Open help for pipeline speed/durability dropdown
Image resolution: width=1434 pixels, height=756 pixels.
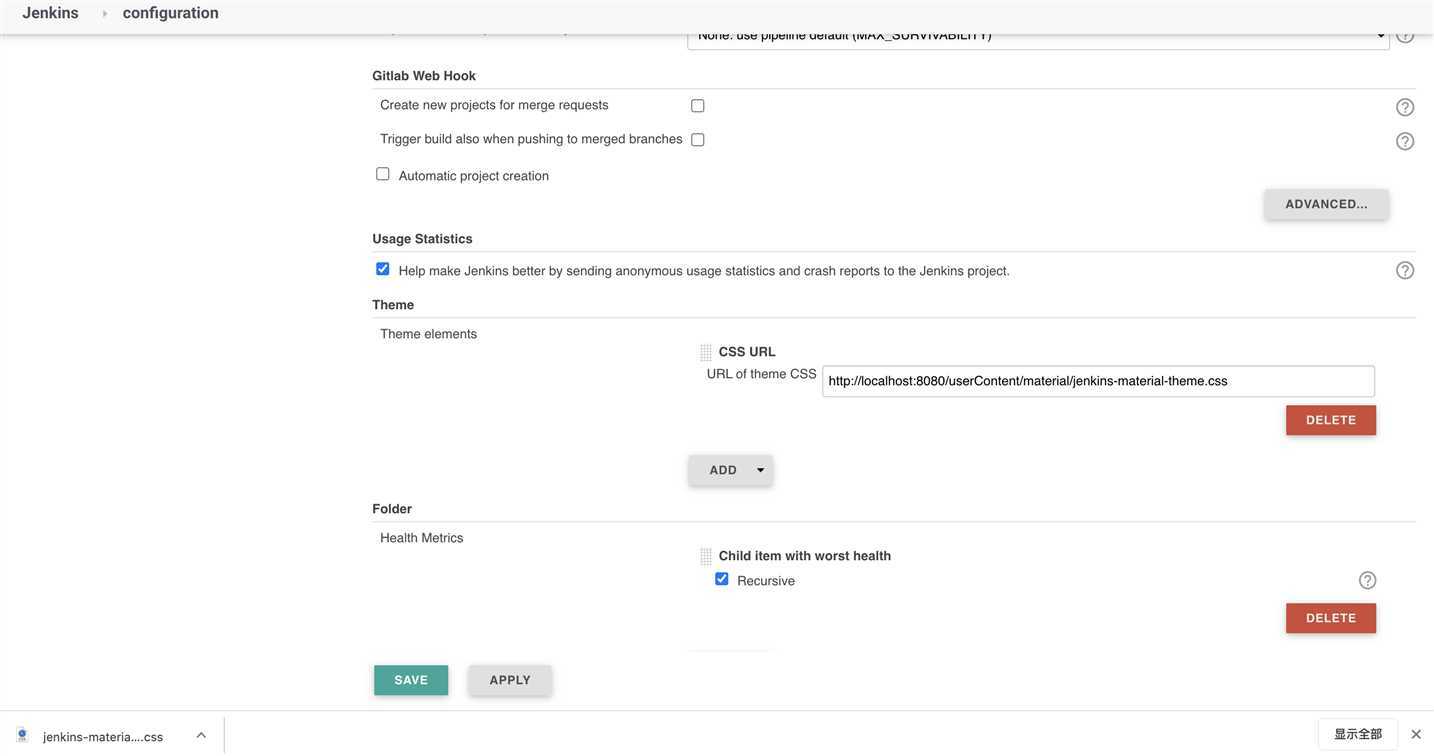point(1405,37)
